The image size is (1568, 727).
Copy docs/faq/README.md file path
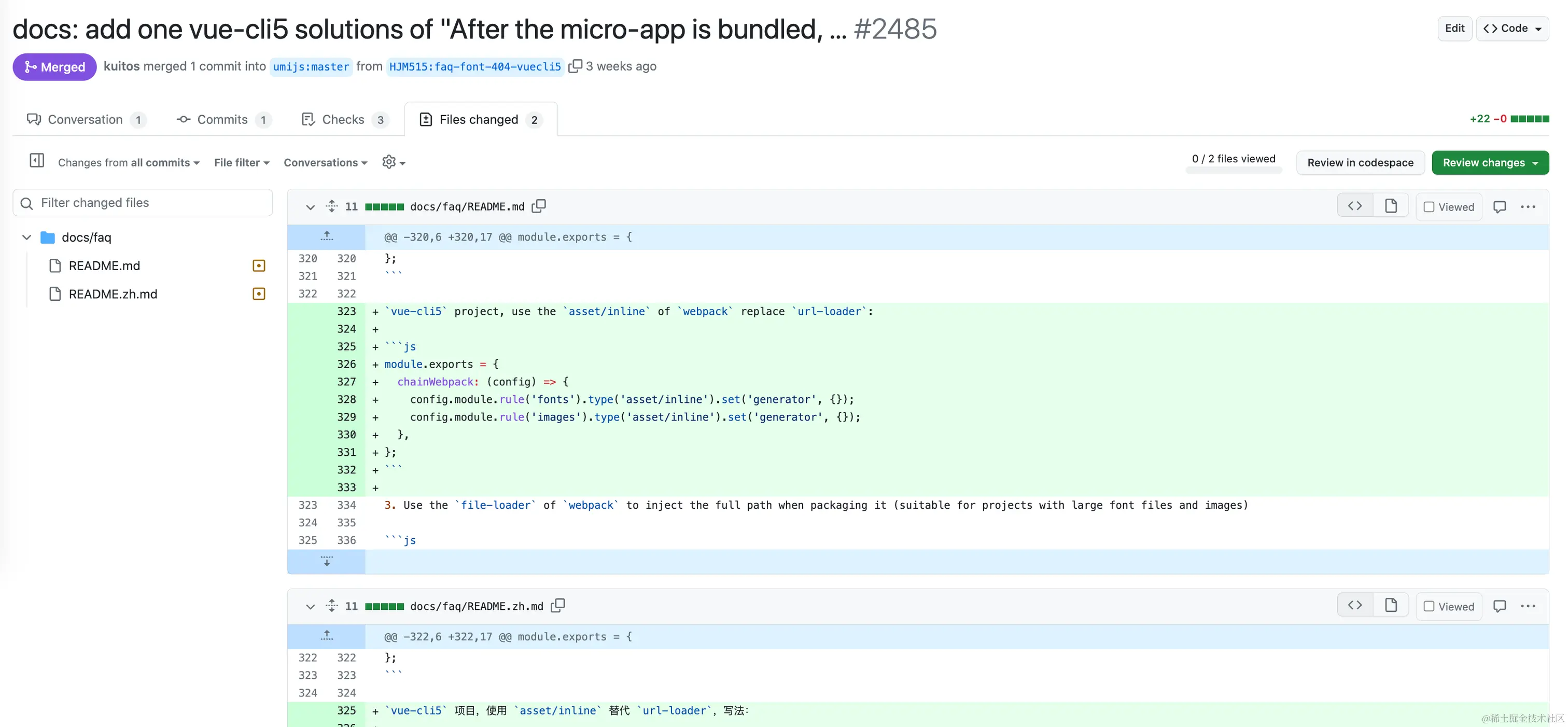539,206
